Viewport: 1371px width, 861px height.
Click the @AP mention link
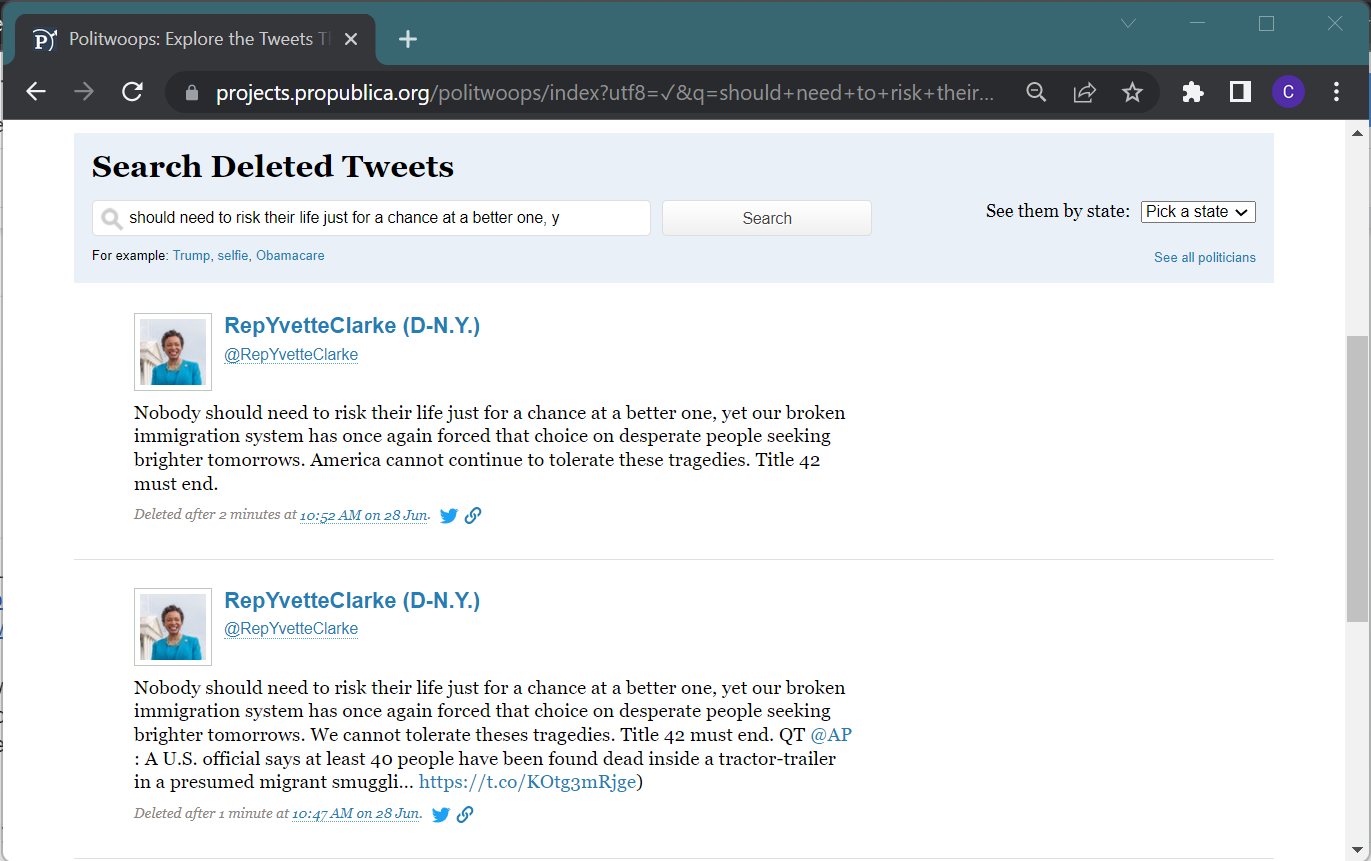pyautogui.click(x=831, y=735)
